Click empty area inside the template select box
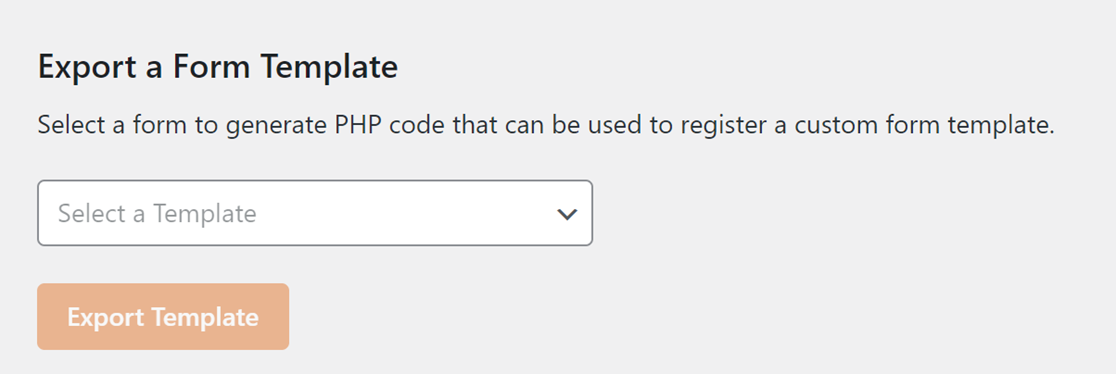 point(406,213)
